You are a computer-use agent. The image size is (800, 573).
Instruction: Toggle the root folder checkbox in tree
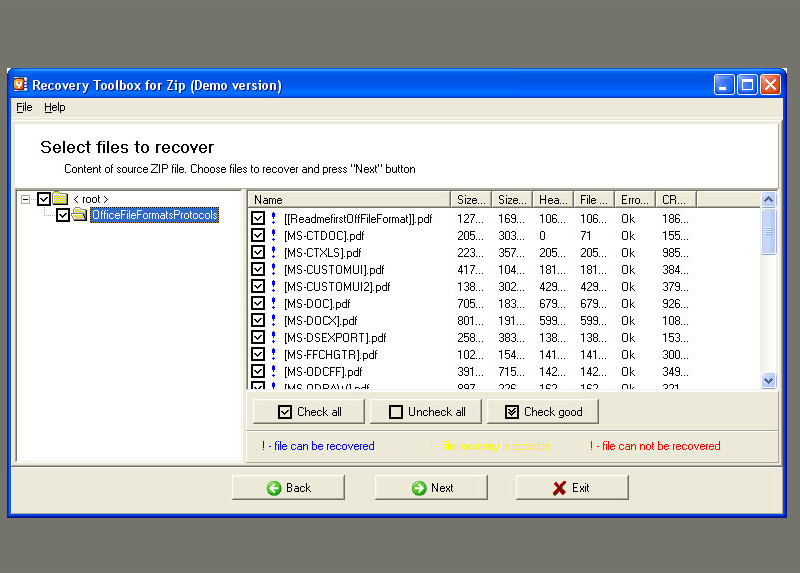pos(44,198)
